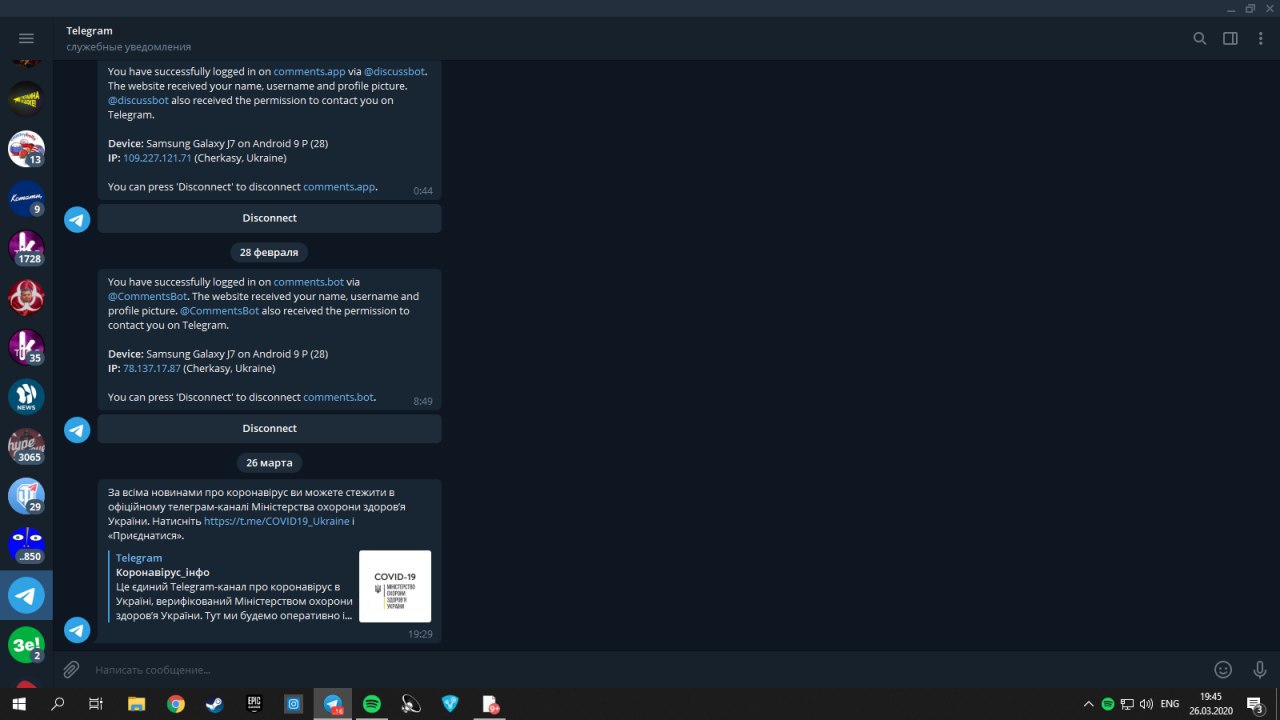Launch Steam from the taskbar
1280x720 pixels.
click(215, 704)
